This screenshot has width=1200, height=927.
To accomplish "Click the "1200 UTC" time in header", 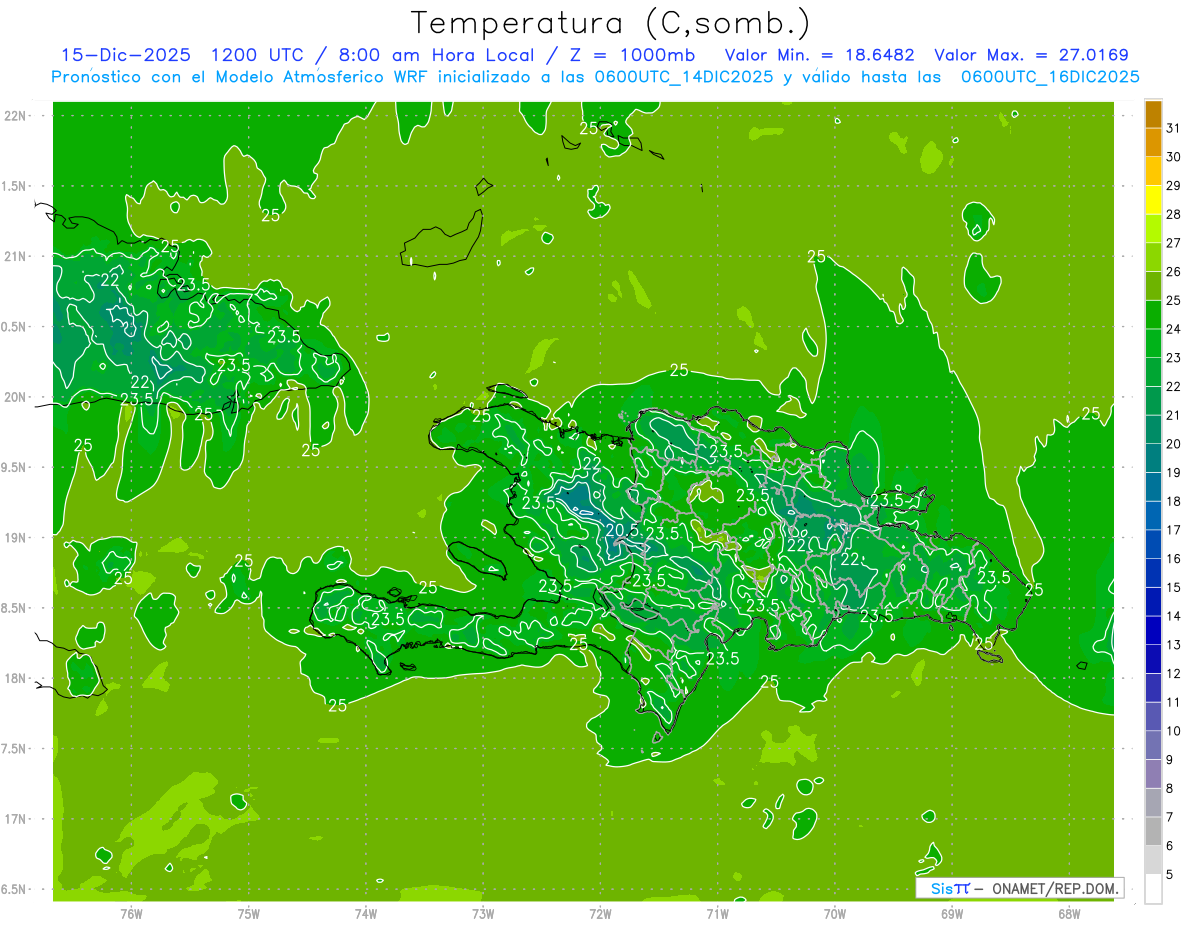I will pos(257,56).
